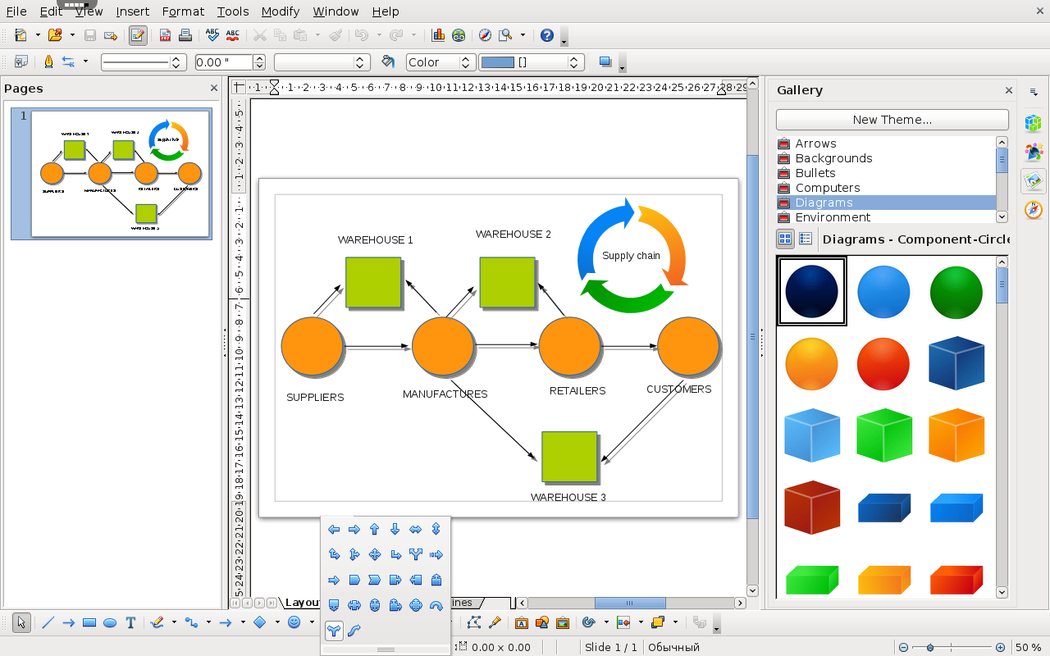Open the sidebar Properties deck icon
1050x656 pixels.
click(1033, 124)
